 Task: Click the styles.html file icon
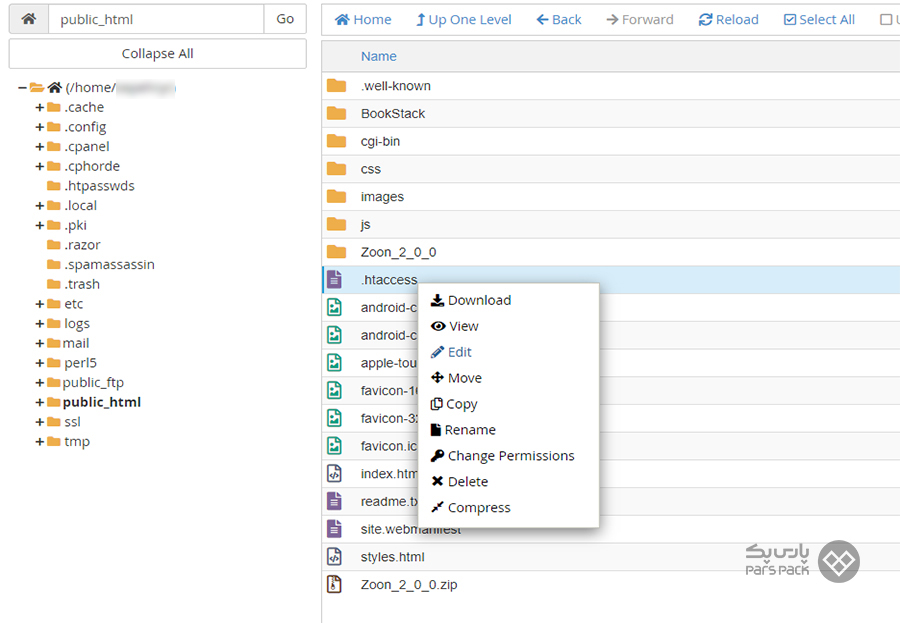pos(334,557)
